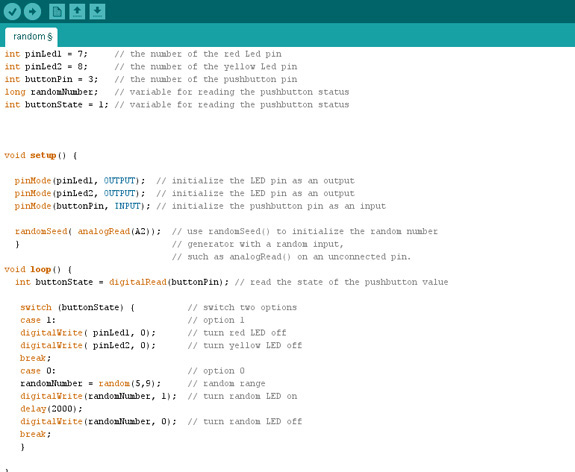
Task: Click the first OUTPUT keyword
Action: [x=120, y=181]
